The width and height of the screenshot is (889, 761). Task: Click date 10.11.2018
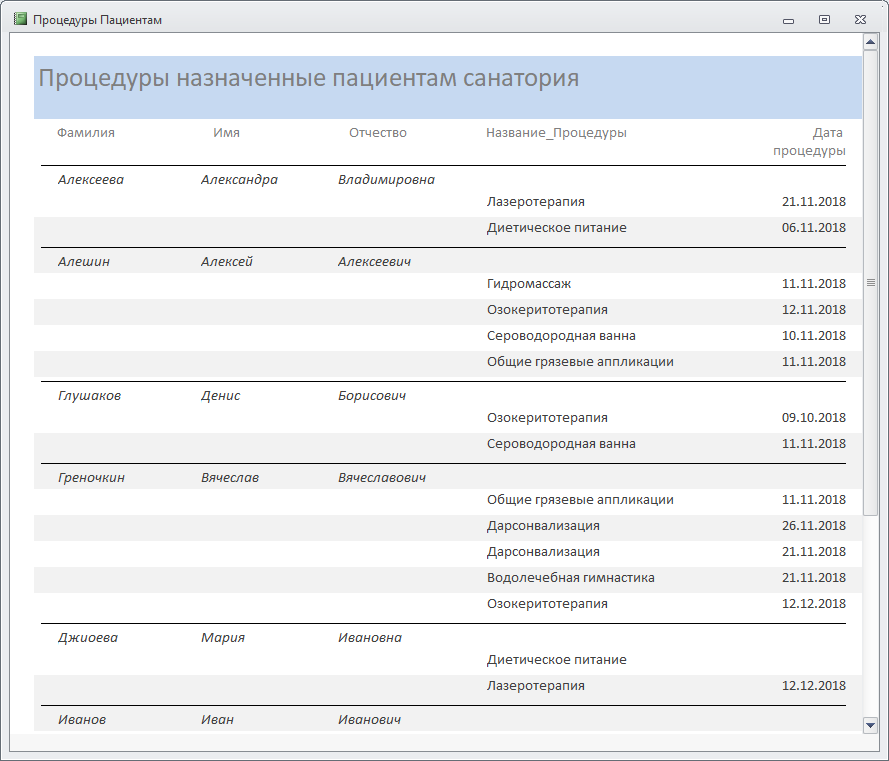click(x=814, y=336)
